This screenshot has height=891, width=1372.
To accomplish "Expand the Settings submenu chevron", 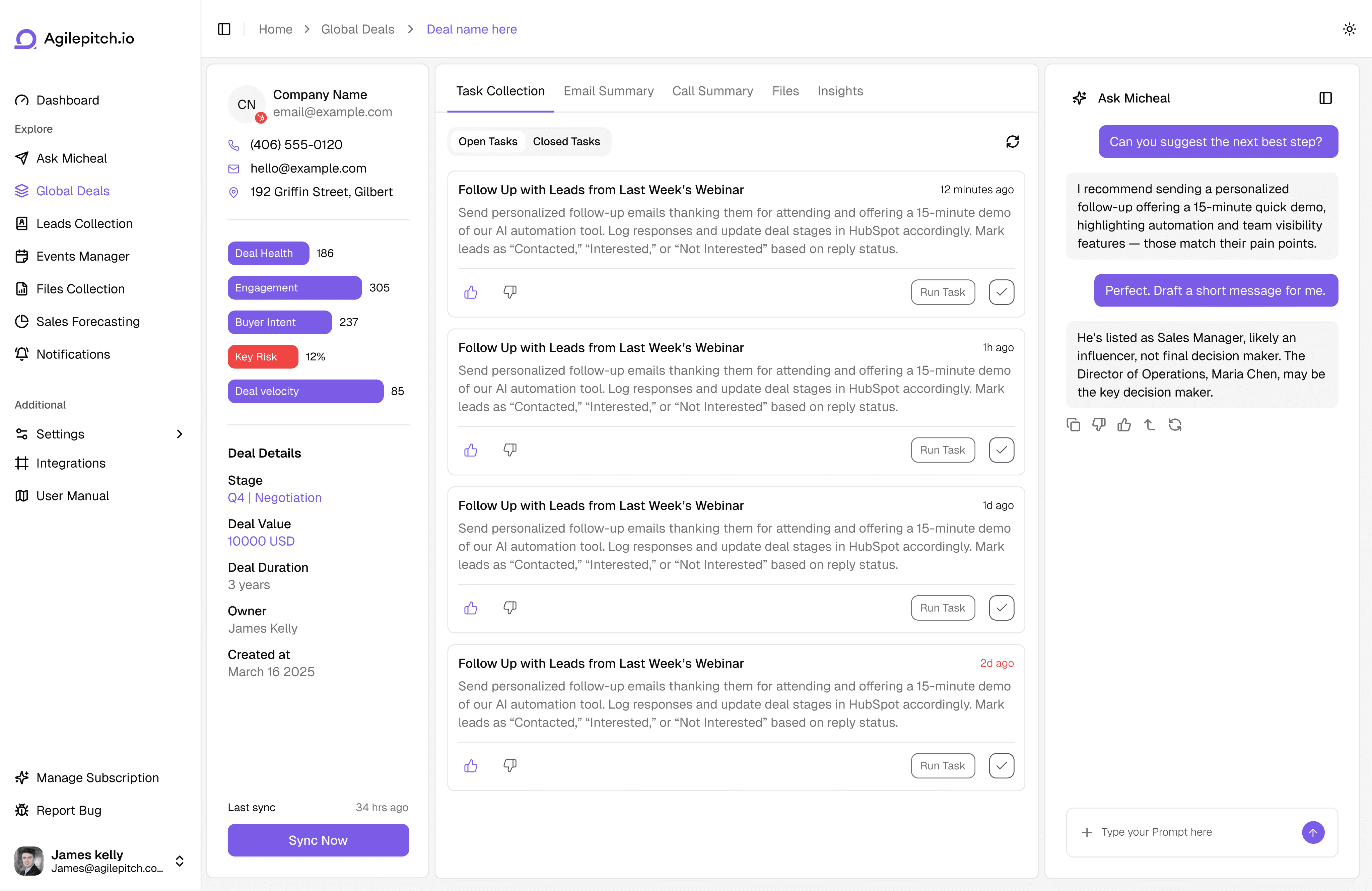I will [179, 434].
